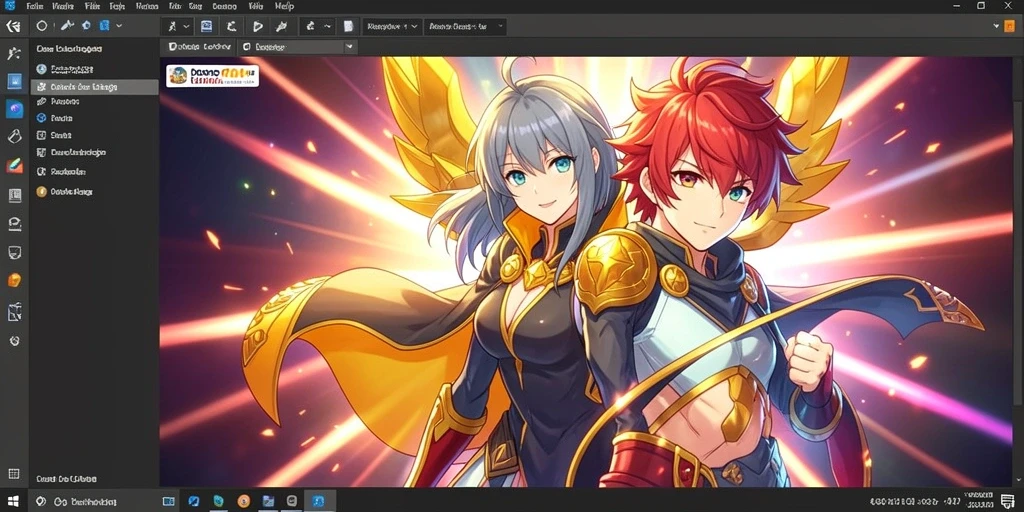Select the red and teal pen icon in sidebar

pyautogui.click(x=14, y=166)
